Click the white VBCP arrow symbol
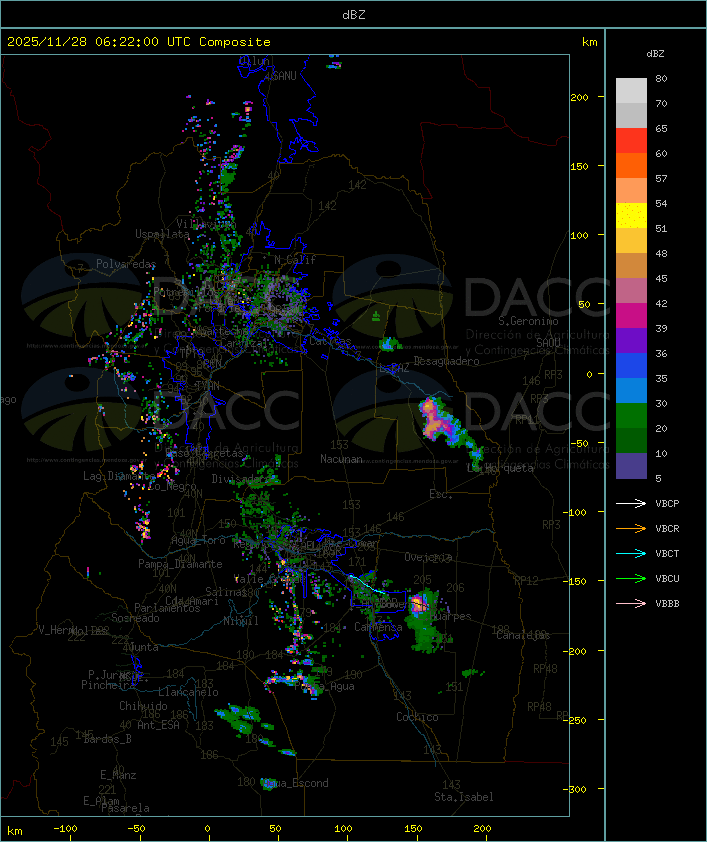 [x=631, y=503]
